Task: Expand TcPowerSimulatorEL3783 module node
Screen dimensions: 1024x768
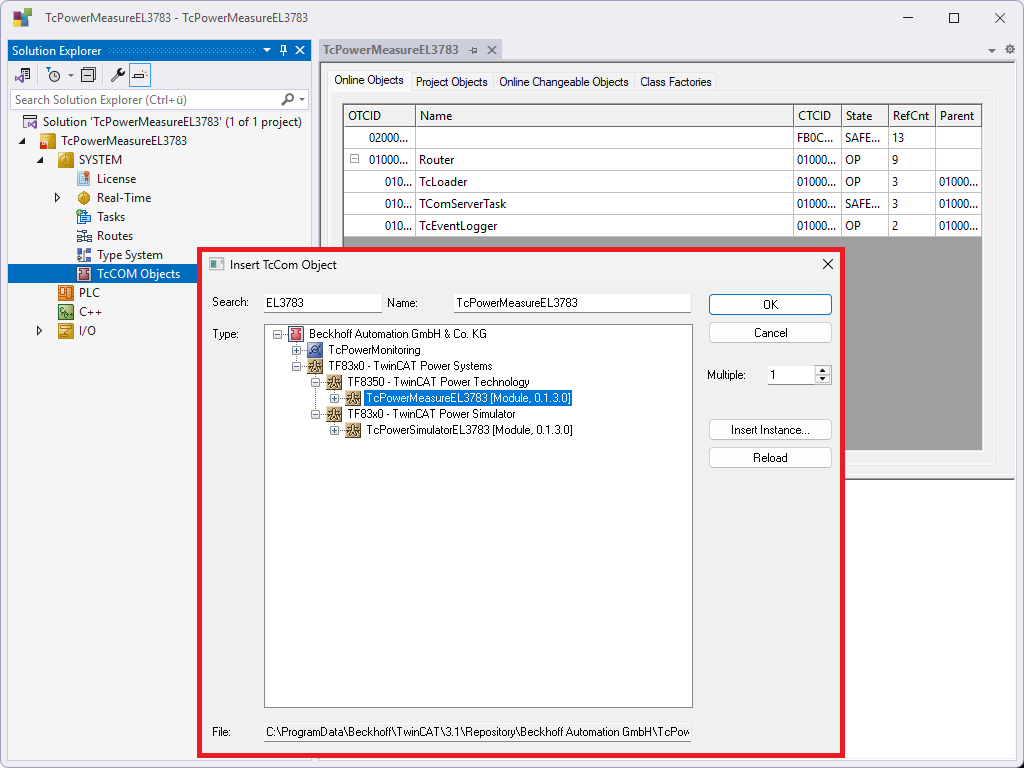Action: coord(334,430)
